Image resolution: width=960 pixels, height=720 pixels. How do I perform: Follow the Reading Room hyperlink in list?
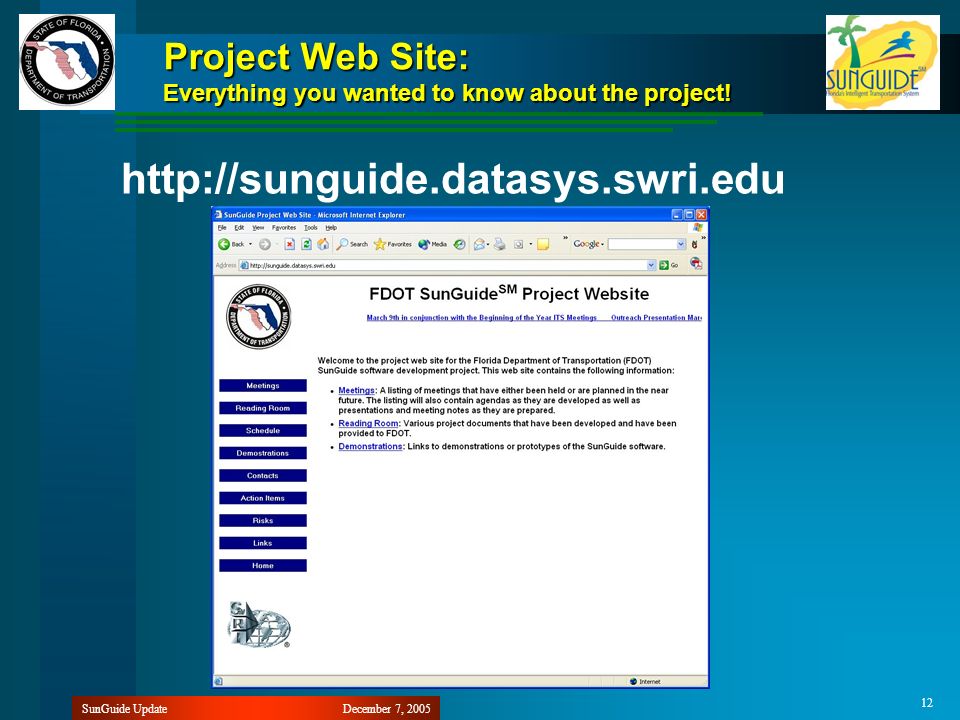[x=368, y=424]
